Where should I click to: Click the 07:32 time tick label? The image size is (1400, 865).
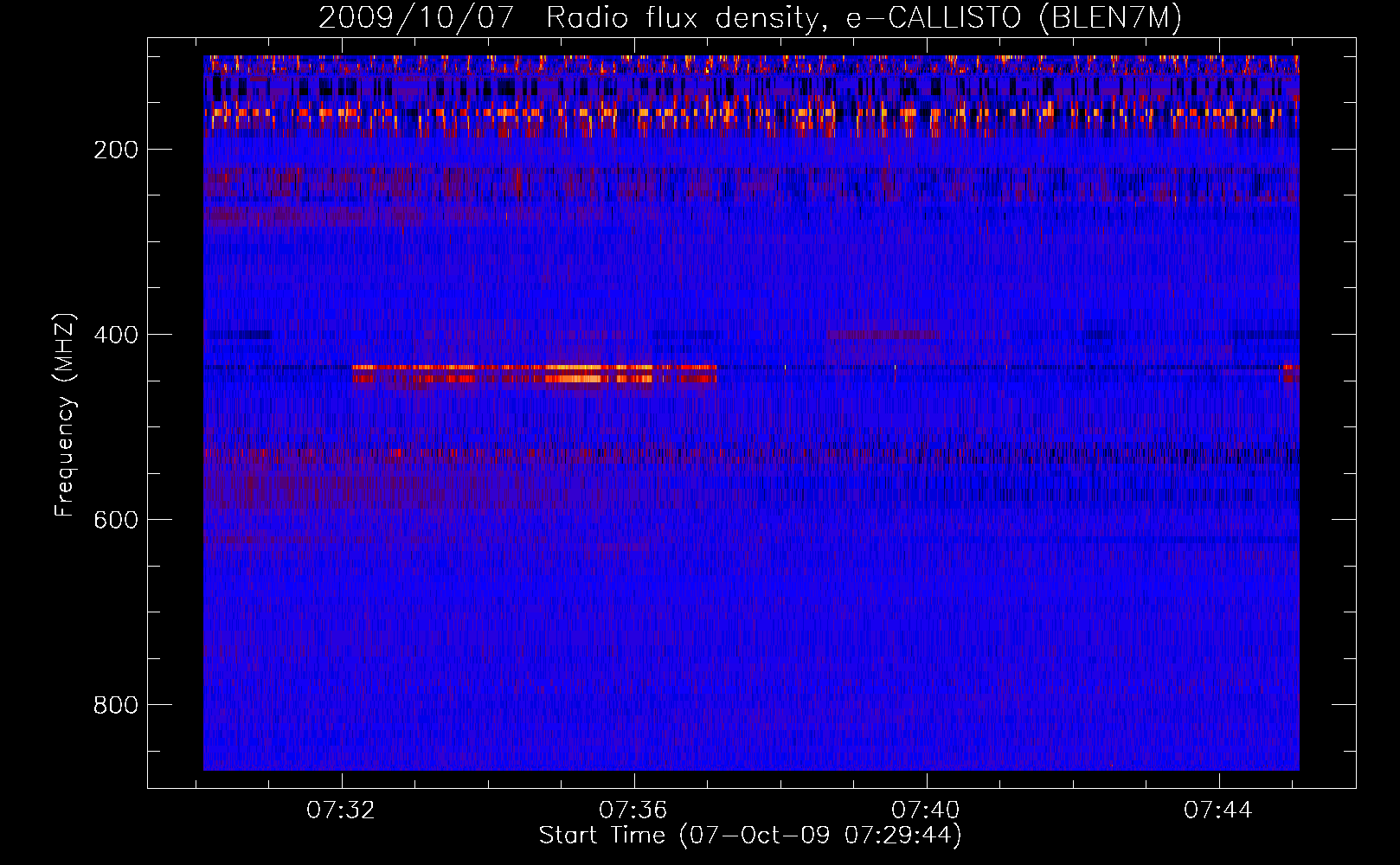coord(342,810)
